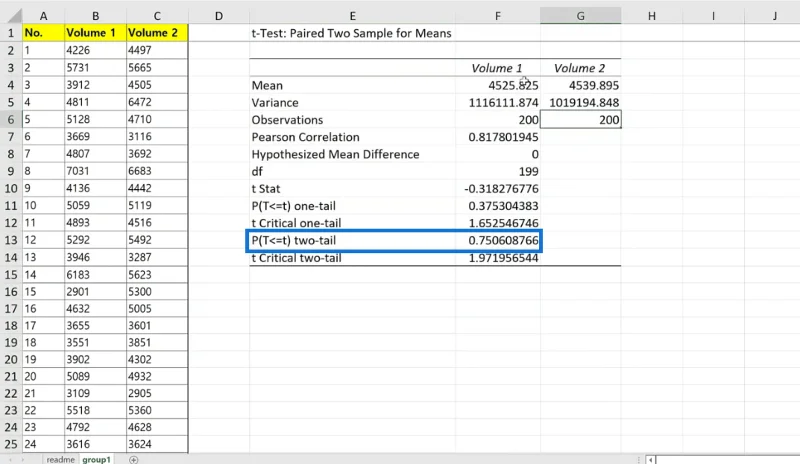Image resolution: width=800 pixels, height=464 pixels.
Task: Select the variance value 1019194.848
Action: coord(581,103)
